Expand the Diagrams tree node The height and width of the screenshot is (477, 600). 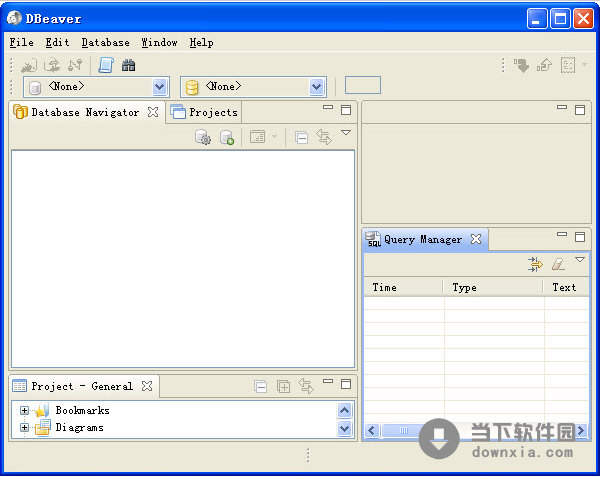point(24,427)
